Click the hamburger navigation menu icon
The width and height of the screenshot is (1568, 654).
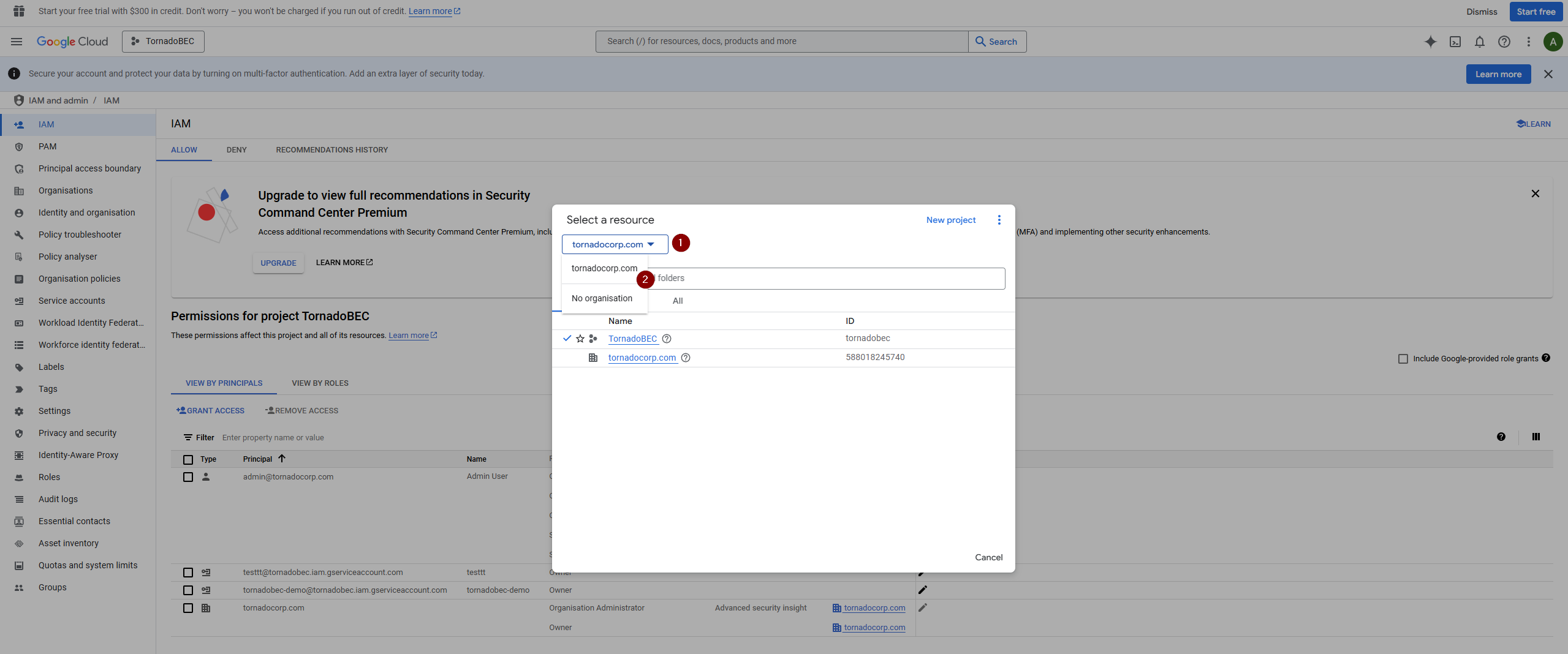click(x=17, y=42)
